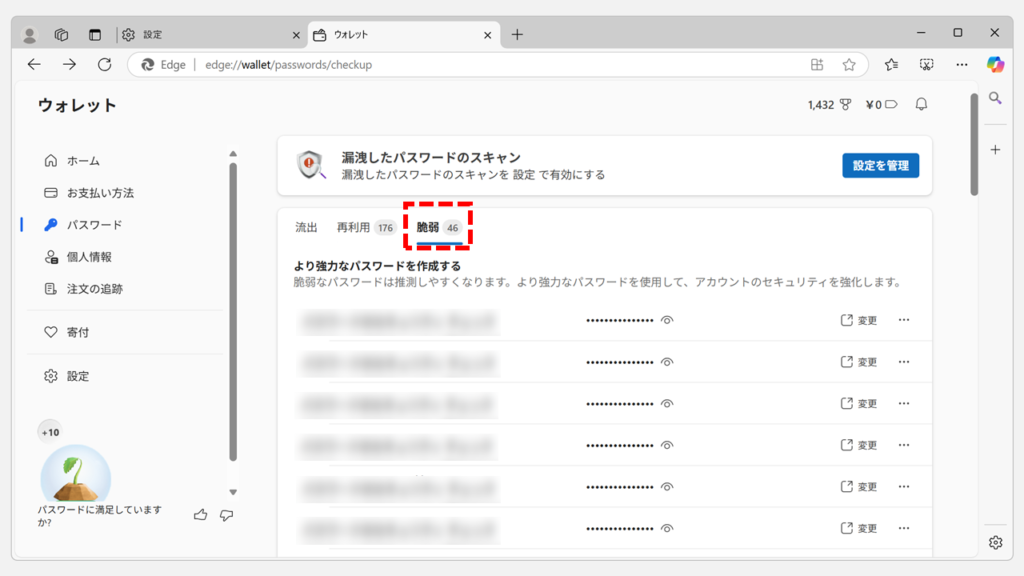This screenshot has width=1024, height=576.
Task: Open split screen icon in address bar
Action: pyautogui.click(x=817, y=65)
